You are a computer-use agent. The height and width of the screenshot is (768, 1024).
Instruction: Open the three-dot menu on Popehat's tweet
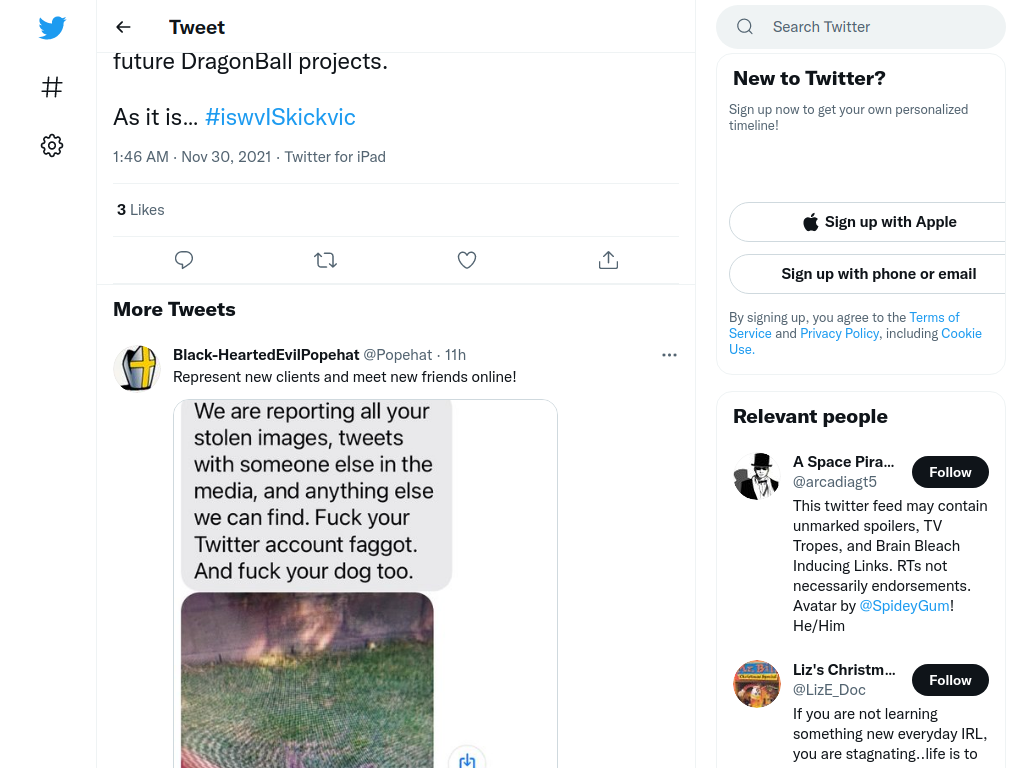pos(669,355)
